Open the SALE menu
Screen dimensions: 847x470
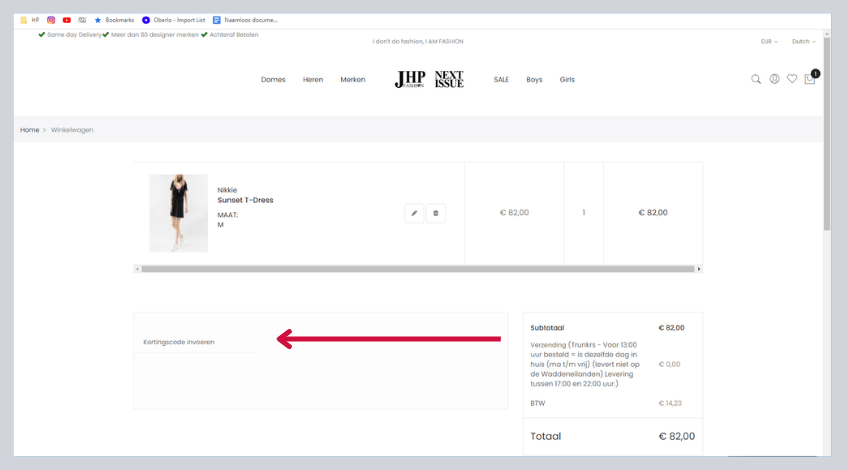tap(501, 79)
